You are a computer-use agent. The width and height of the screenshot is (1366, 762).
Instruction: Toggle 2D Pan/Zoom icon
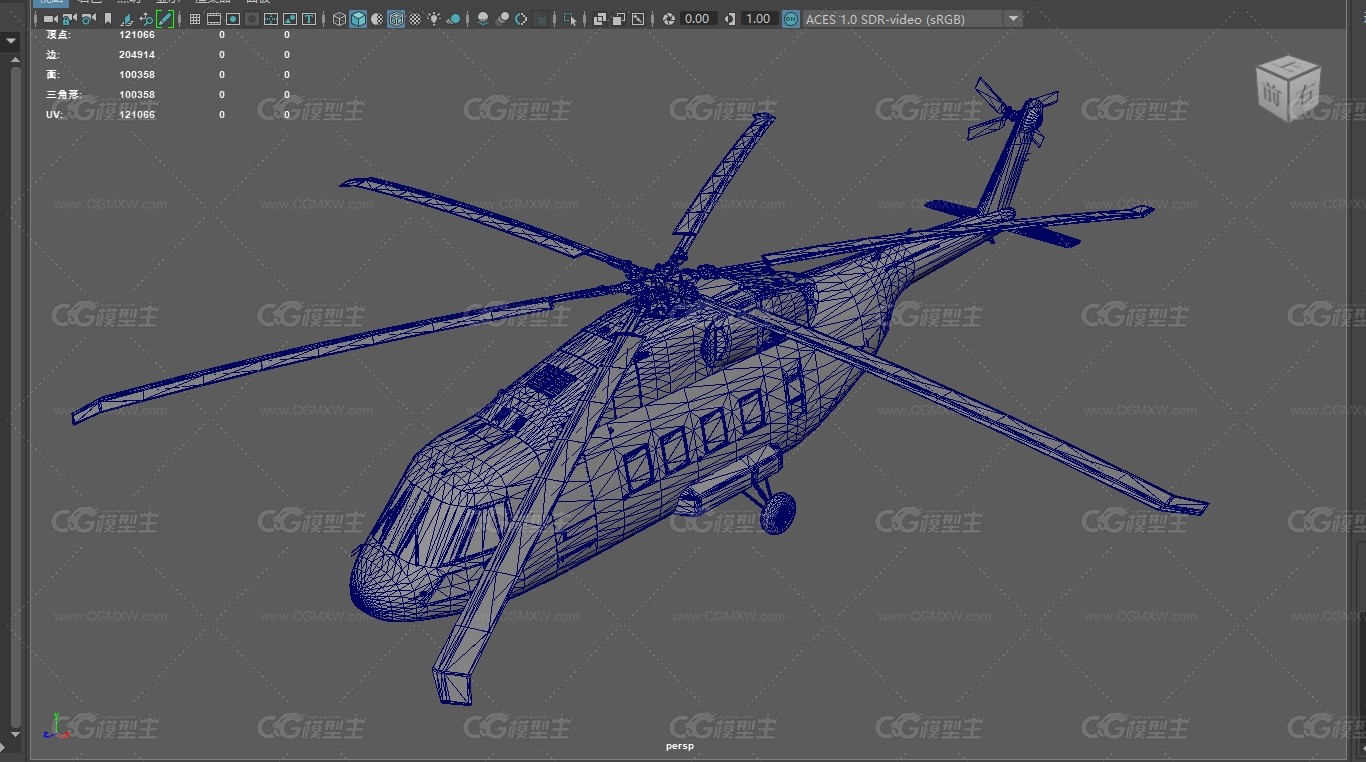[x=146, y=19]
